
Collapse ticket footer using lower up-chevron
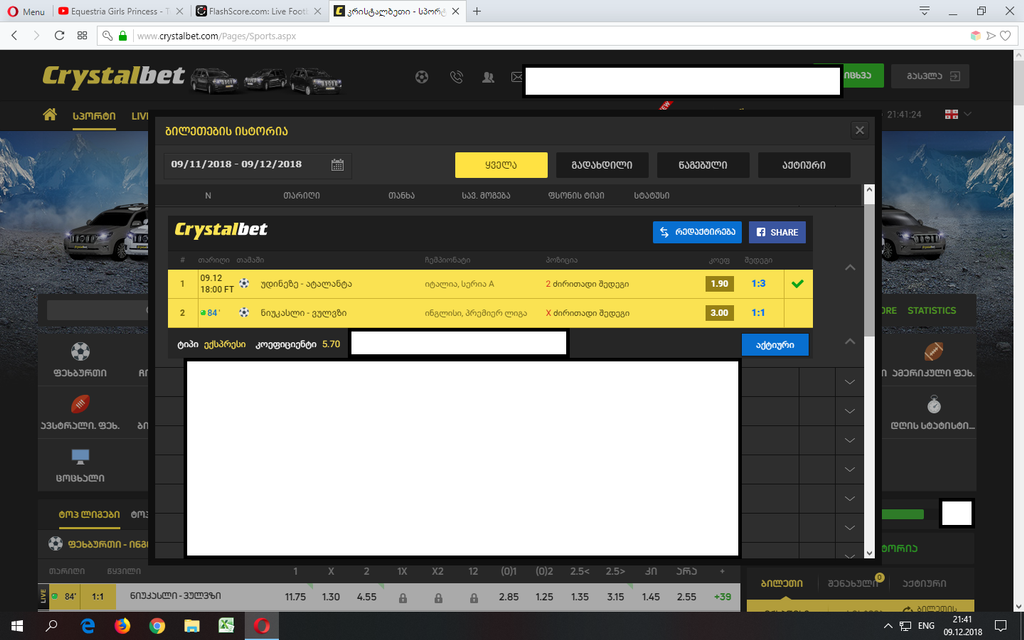coord(850,341)
